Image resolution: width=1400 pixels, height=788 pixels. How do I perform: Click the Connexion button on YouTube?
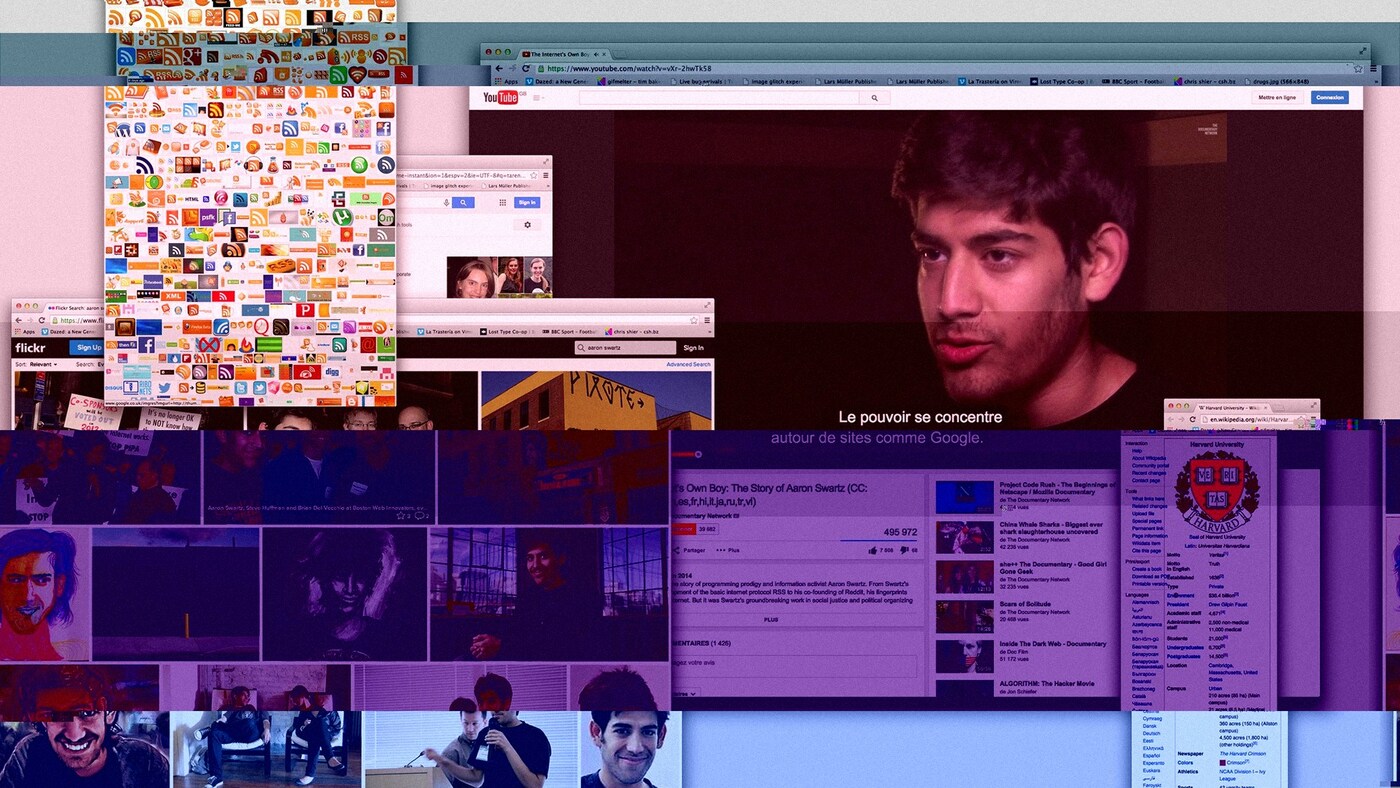1329,97
